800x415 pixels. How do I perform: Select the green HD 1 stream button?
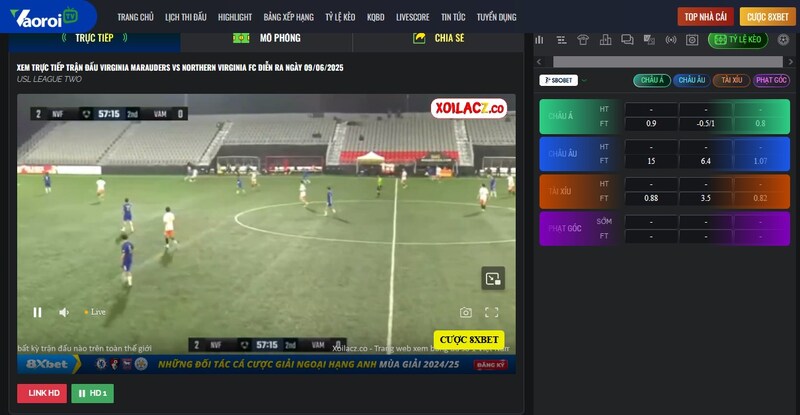point(92,393)
